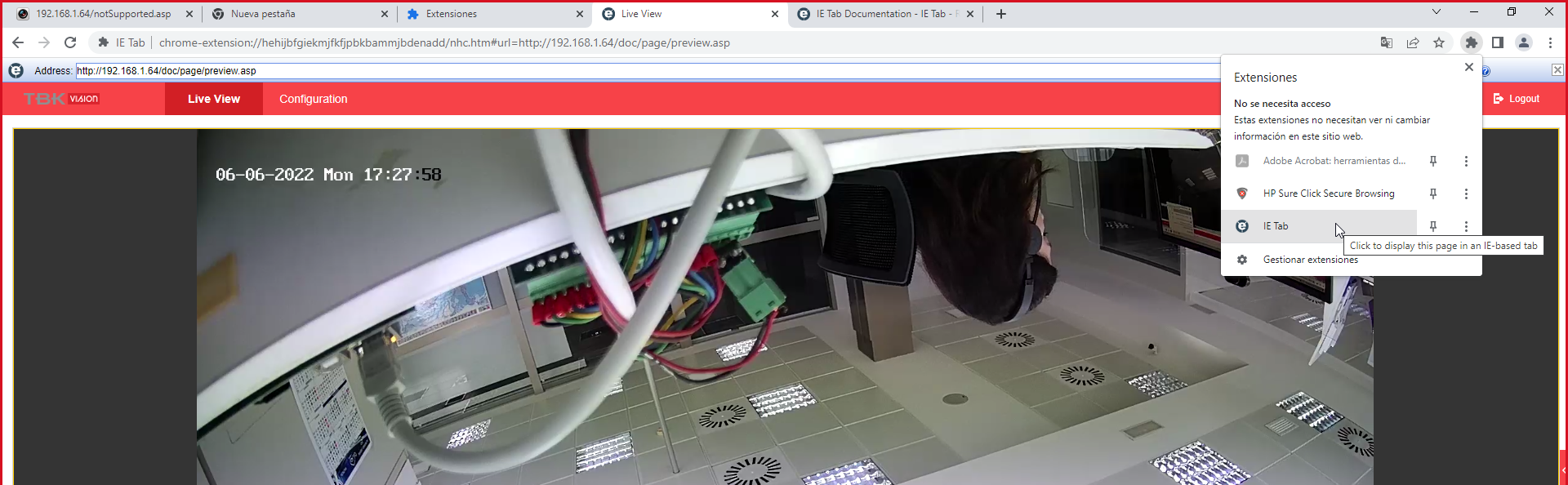Click the share page icon
This screenshot has height=485, width=1568.
click(x=1412, y=42)
